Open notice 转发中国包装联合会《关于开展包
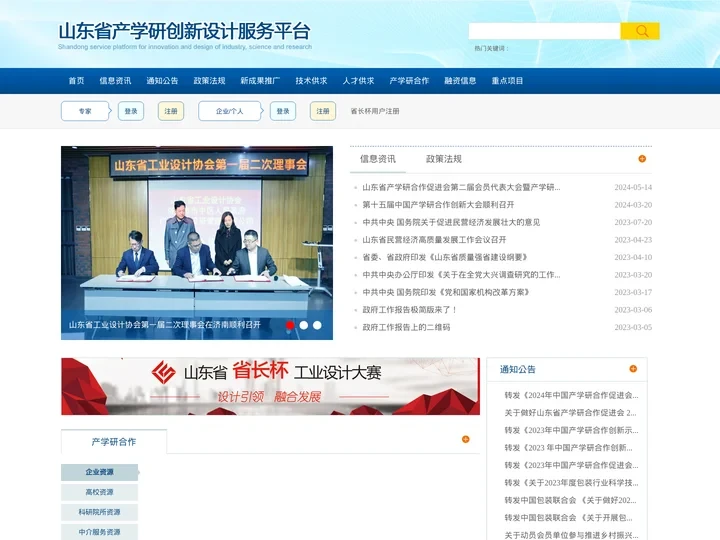Image resolution: width=720 pixels, height=540 pixels. pyautogui.click(x=568, y=518)
